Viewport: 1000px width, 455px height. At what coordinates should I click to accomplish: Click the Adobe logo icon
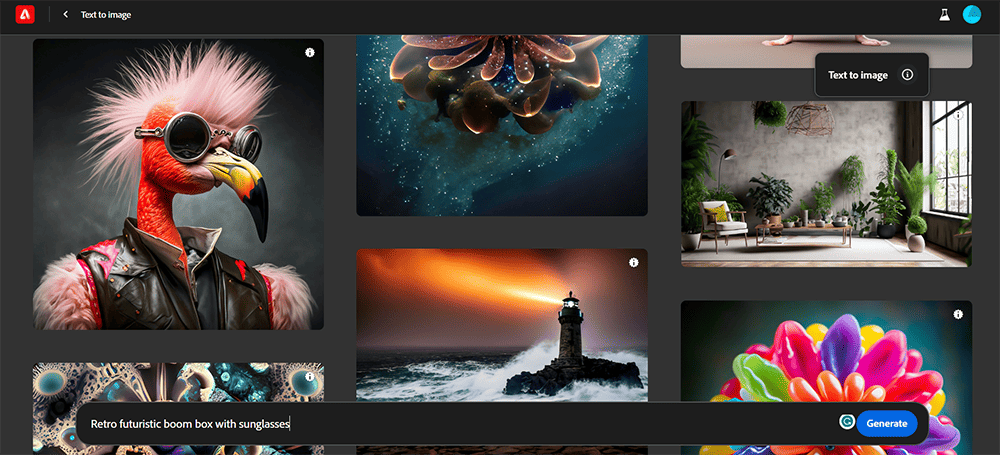[x=26, y=14]
